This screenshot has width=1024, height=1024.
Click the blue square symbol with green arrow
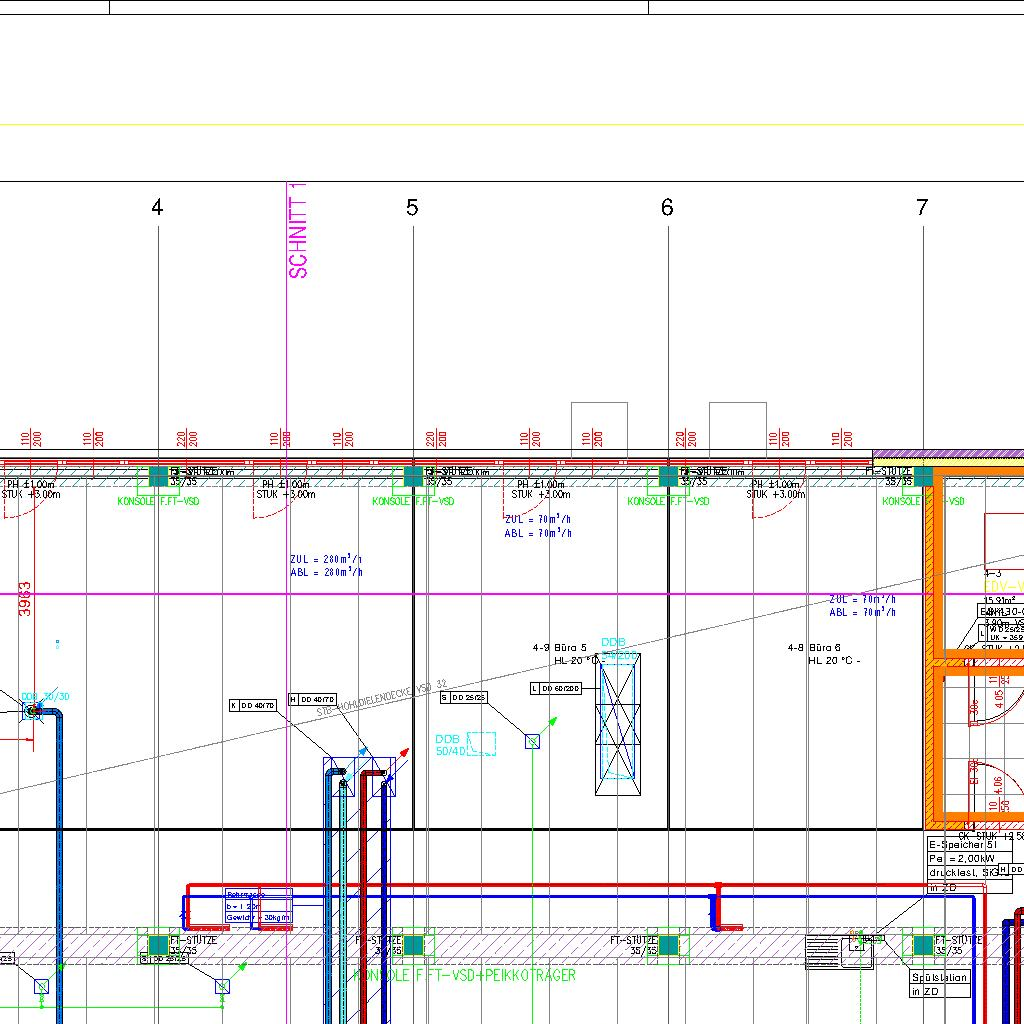tap(533, 741)
